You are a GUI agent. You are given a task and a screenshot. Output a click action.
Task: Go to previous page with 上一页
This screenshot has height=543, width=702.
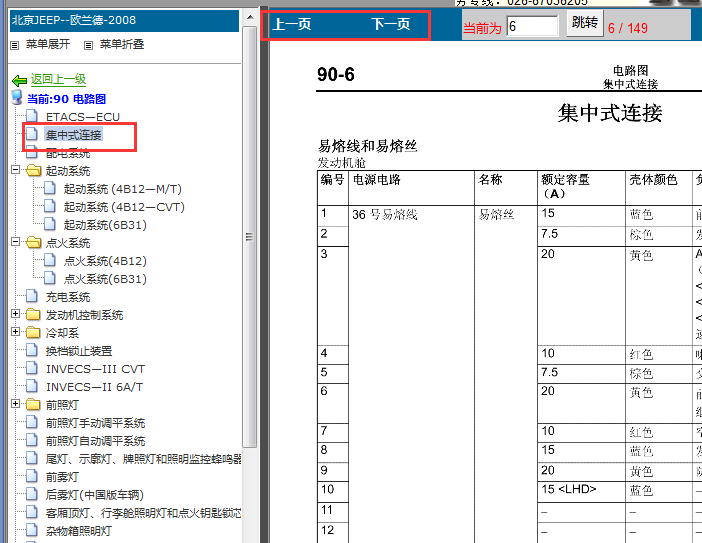click(292, 24)
